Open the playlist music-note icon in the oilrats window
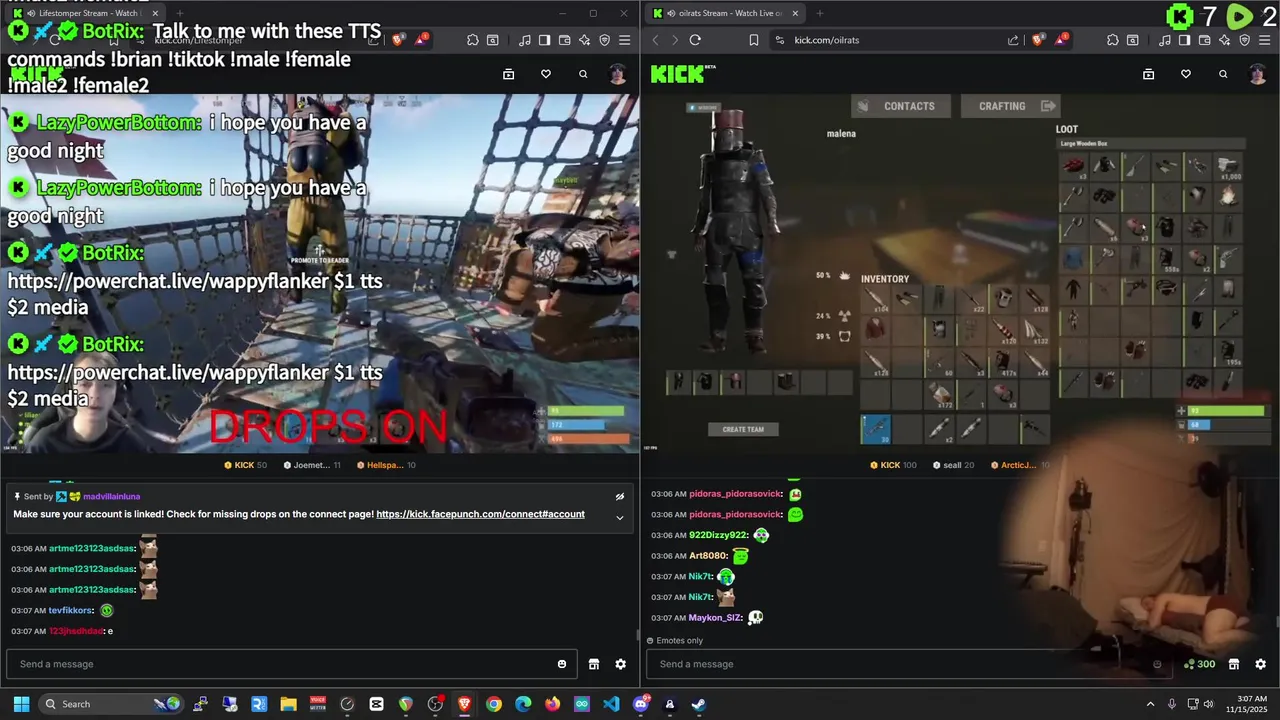 click(x=1165, y=40)
